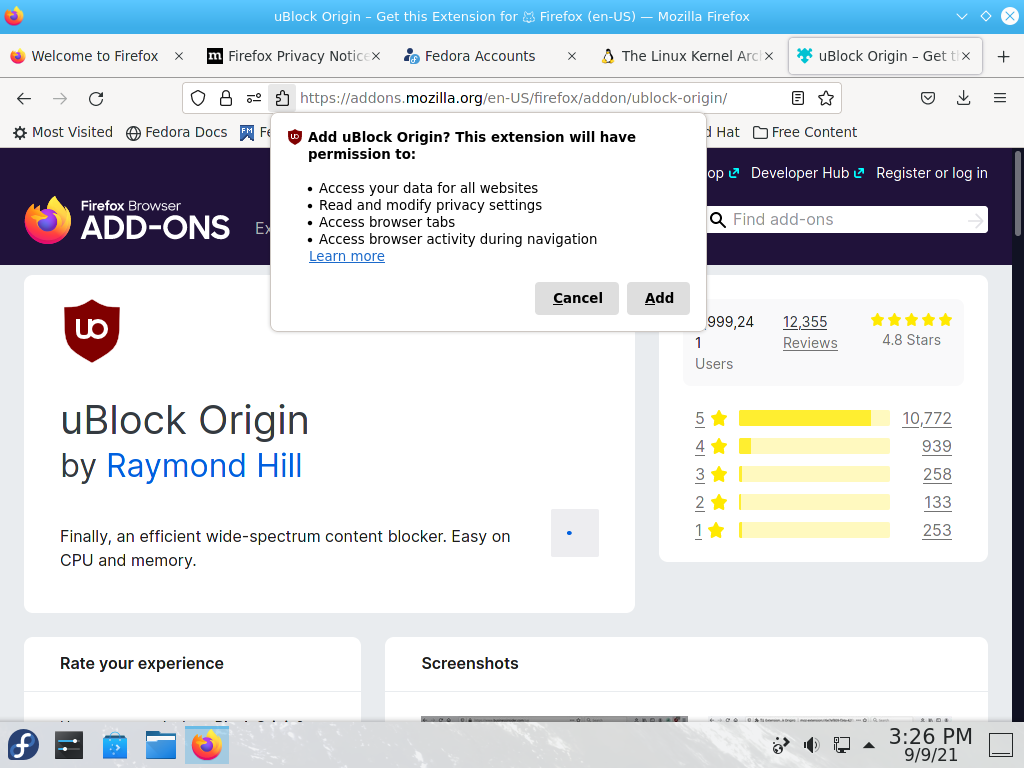This screenshot has height=768, width=1024.
Task: Close the Fedora Accounts tab
Action: pyautogui.click(x=572, y=57)
